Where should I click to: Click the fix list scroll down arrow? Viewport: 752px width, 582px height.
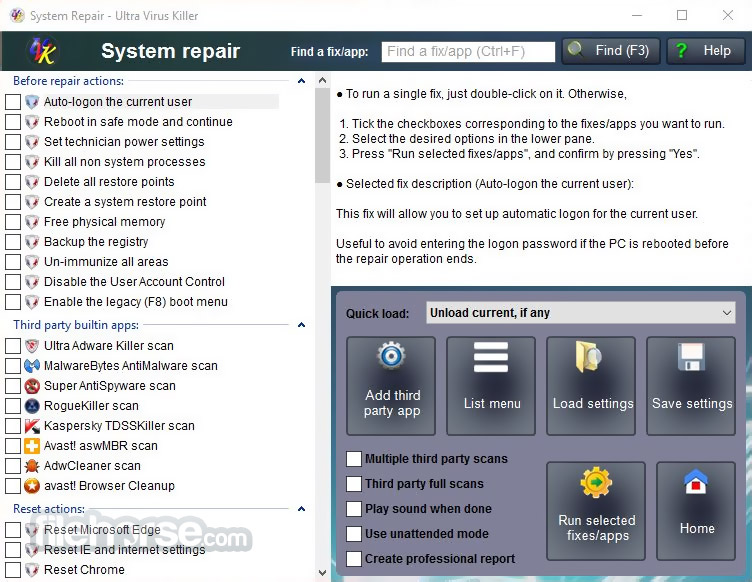pos(322,572)
